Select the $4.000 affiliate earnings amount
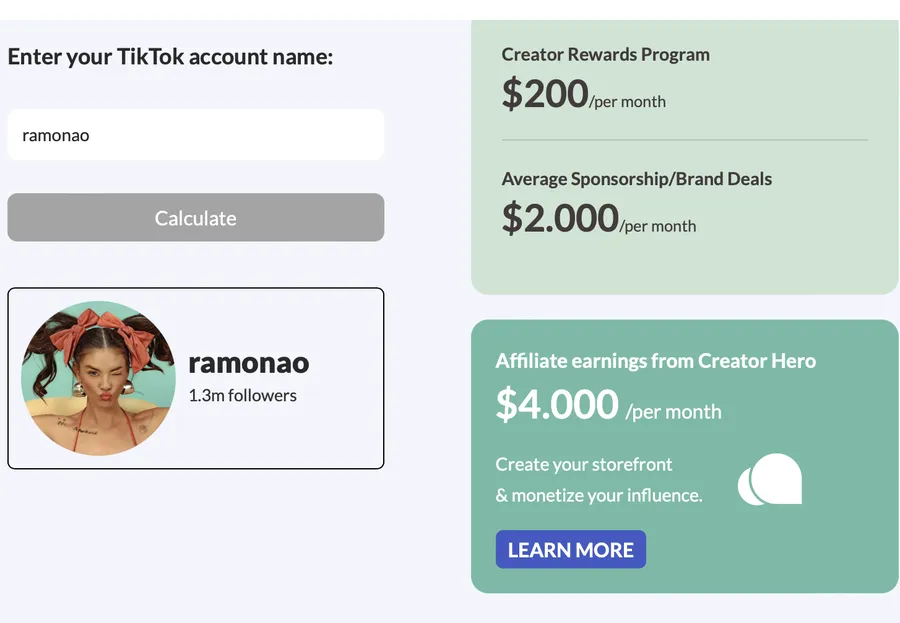 pyautogui.click(x=557, y=404)
